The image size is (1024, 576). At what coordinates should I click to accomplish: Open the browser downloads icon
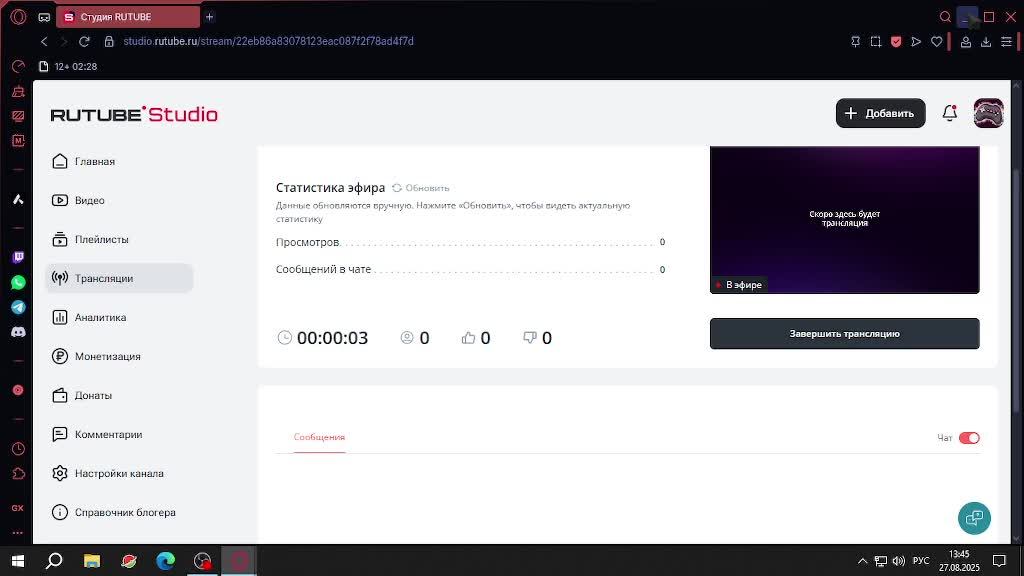point(986,41)
